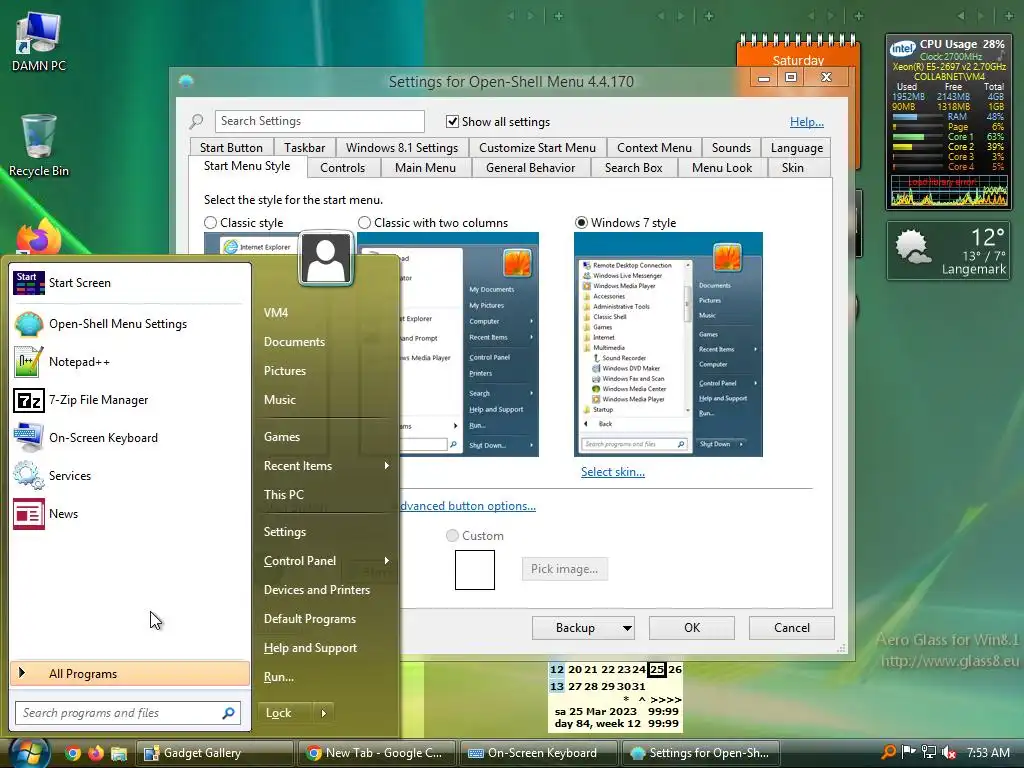The height and width of the screenshot is (768, 1024).
Task: Click the search icon in system tray
Action: [x=888, y=752]
